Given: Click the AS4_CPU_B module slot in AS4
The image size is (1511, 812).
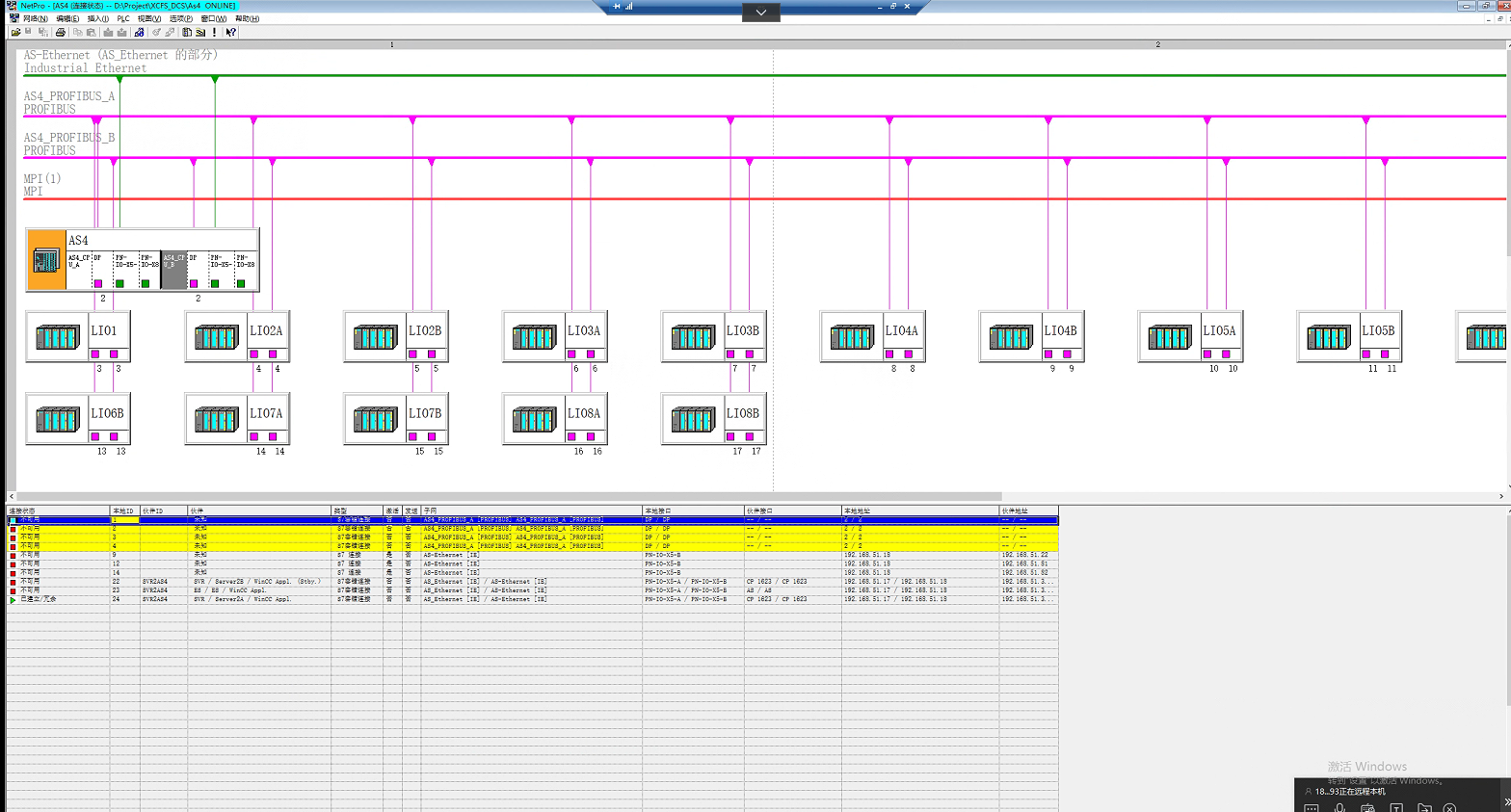Looking at the screenshot, I should click(173, 271).
